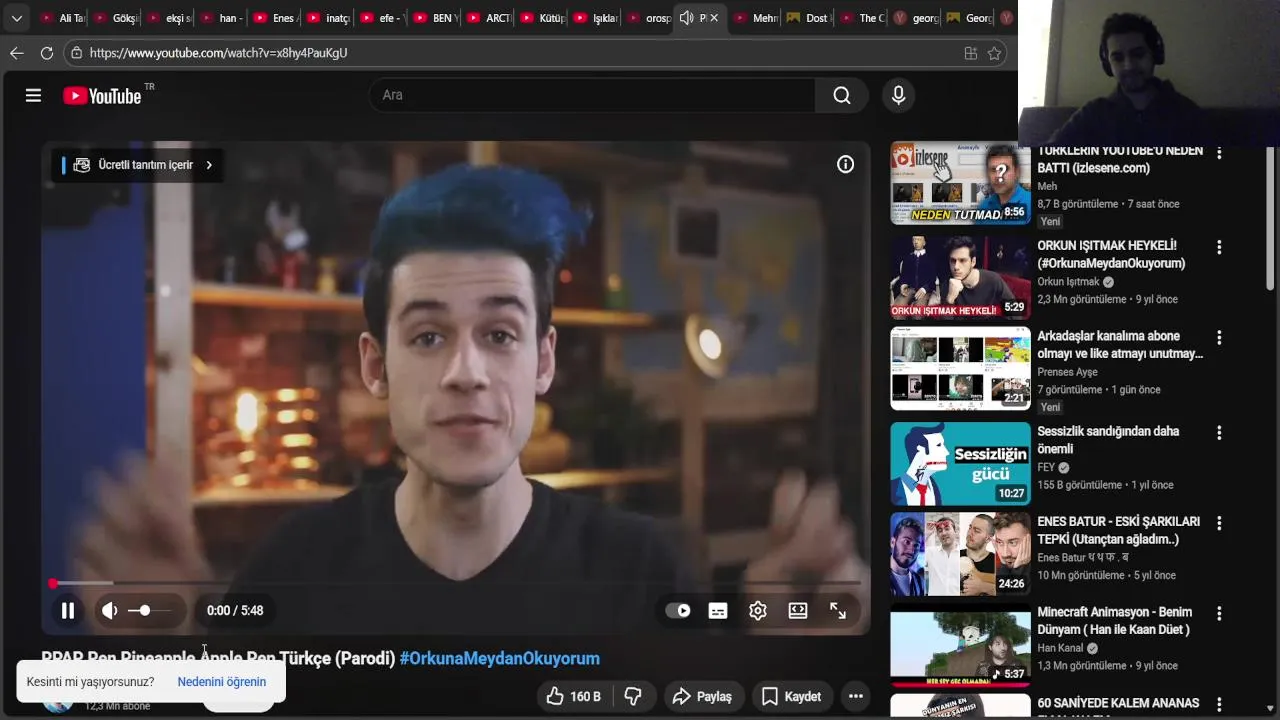Click the browser address bar URL
Image resolution: width=1280 pixels, height=720 pixels.
point(218,53)
